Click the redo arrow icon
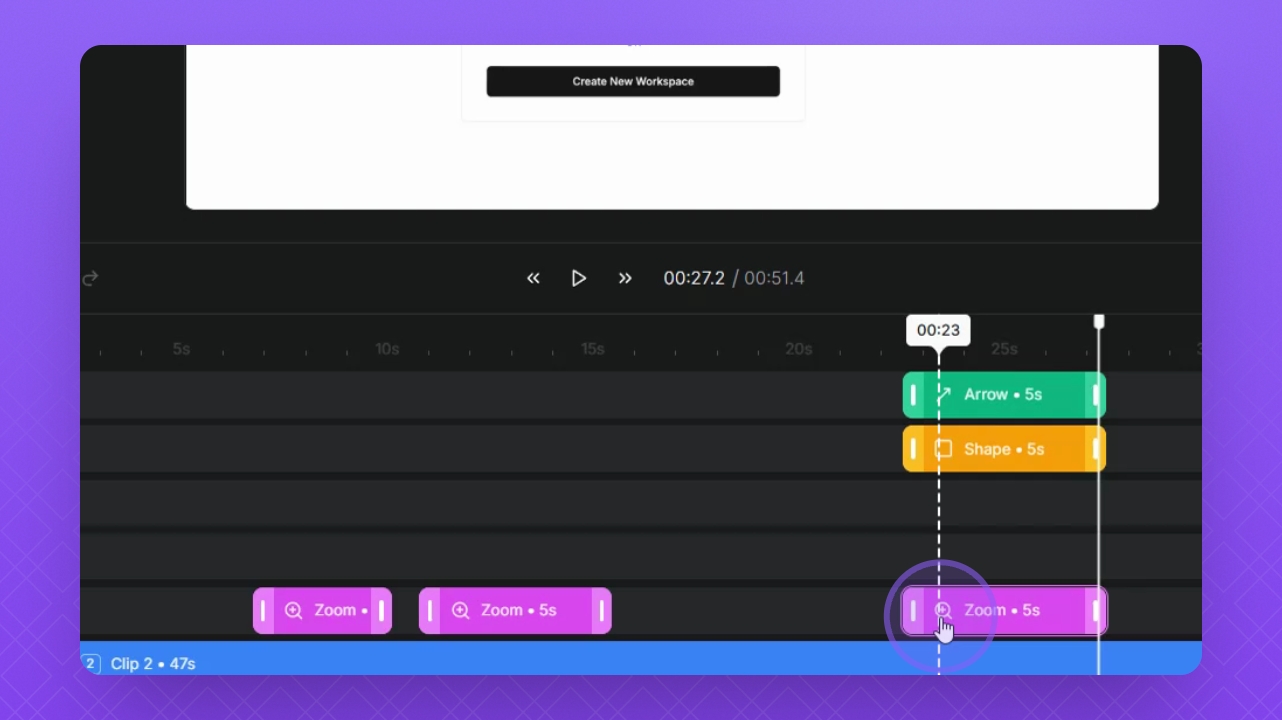Screen dimensions: 1282x720 click(x=90, y=278)
